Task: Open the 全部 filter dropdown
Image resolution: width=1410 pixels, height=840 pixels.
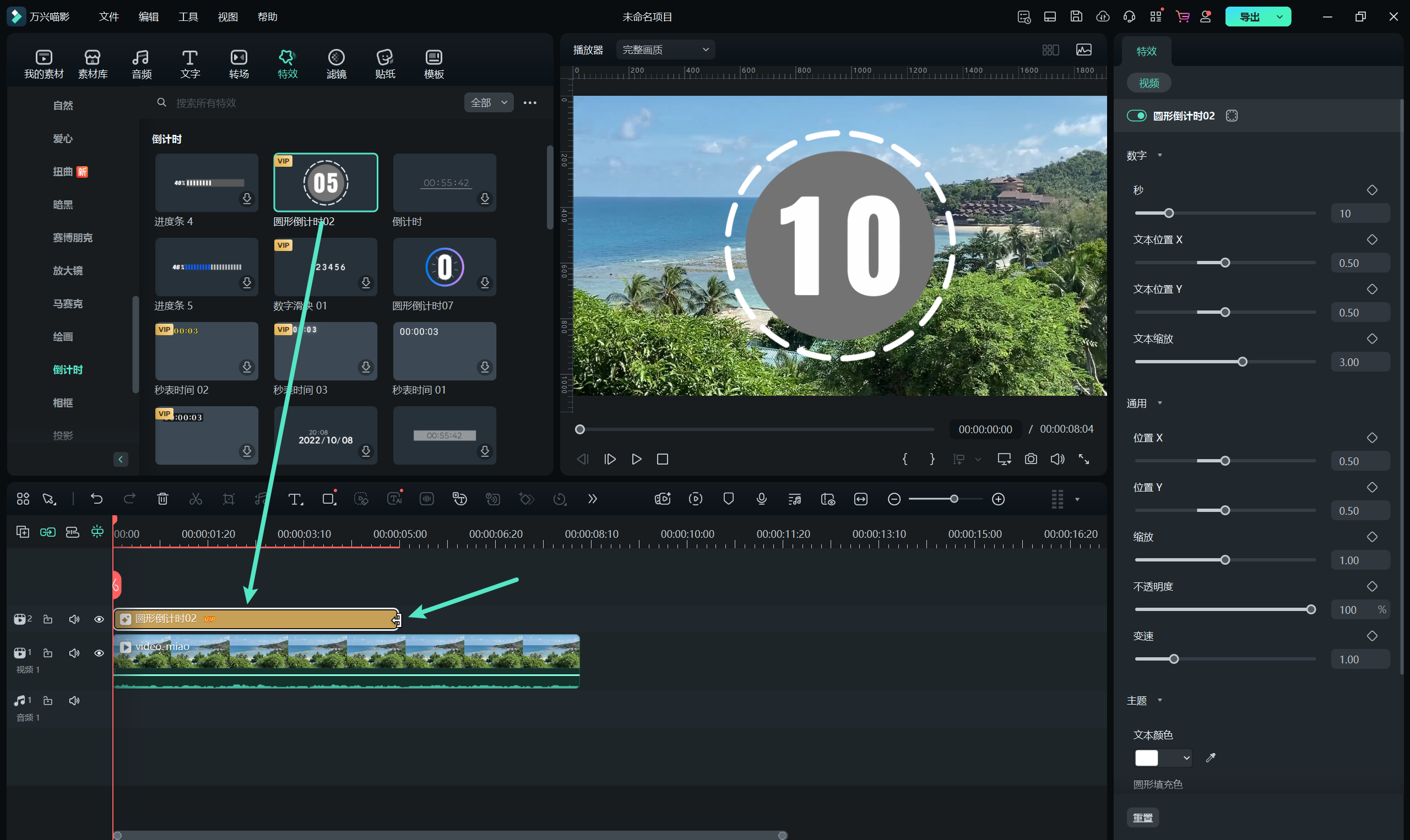Action: (x=488, y=102)
